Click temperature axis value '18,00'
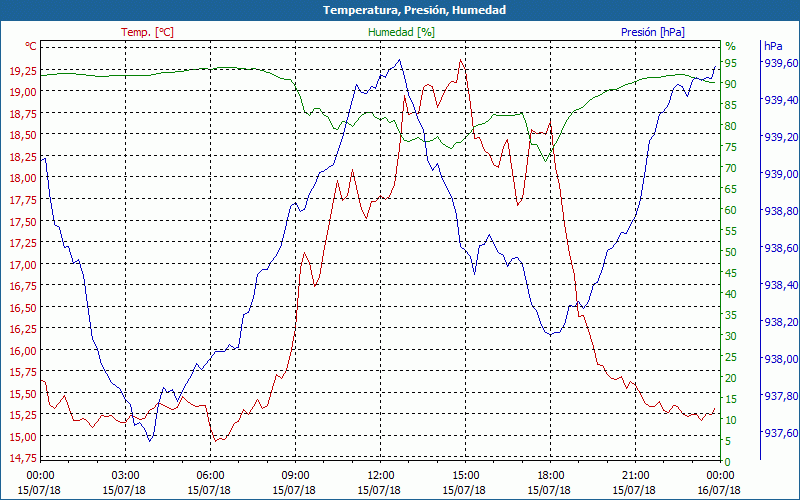The image size is (800, 500). tap(23, 178)
